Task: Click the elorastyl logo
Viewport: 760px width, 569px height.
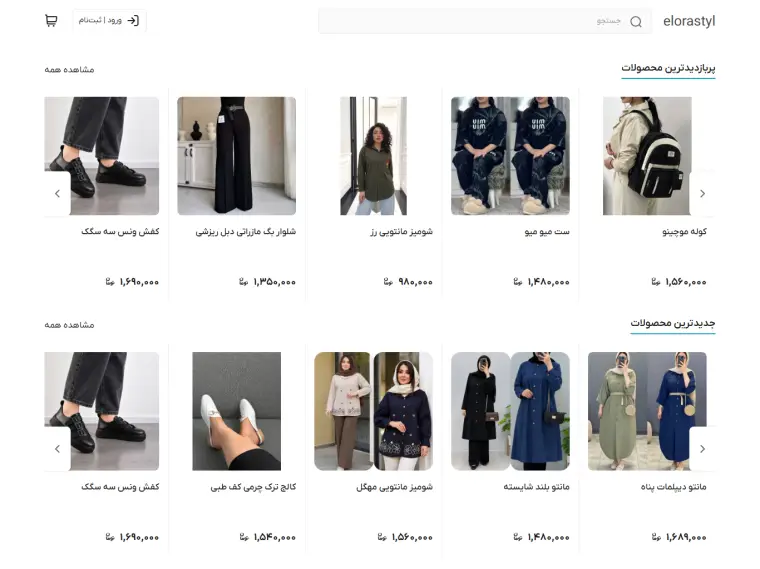Action: click(x=689, y=21)
